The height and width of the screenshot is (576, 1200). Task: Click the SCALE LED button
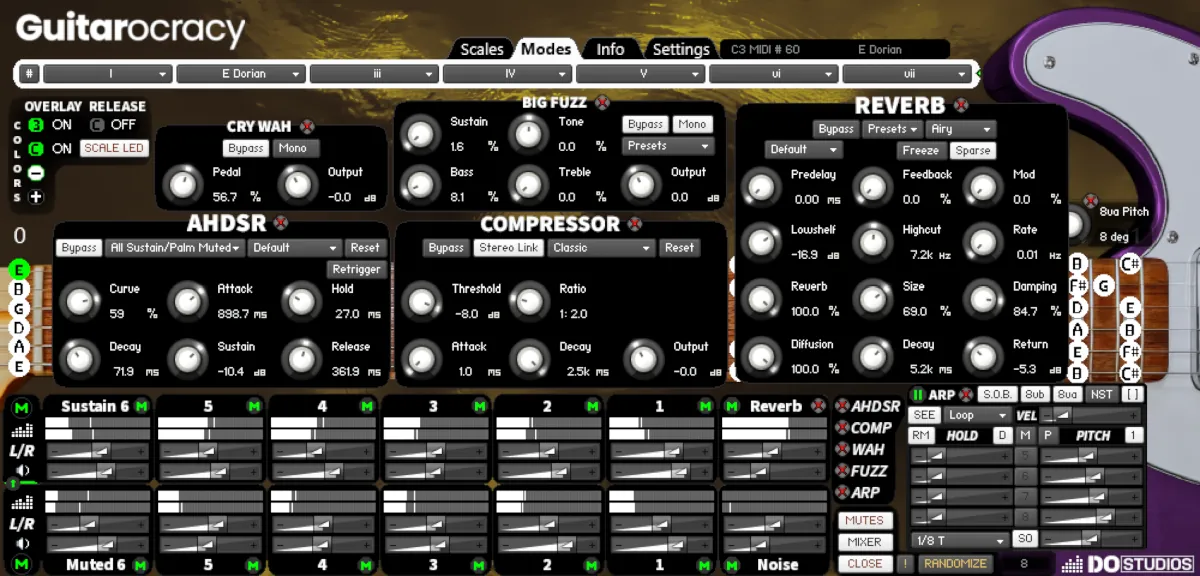click(x=114, y=148)
